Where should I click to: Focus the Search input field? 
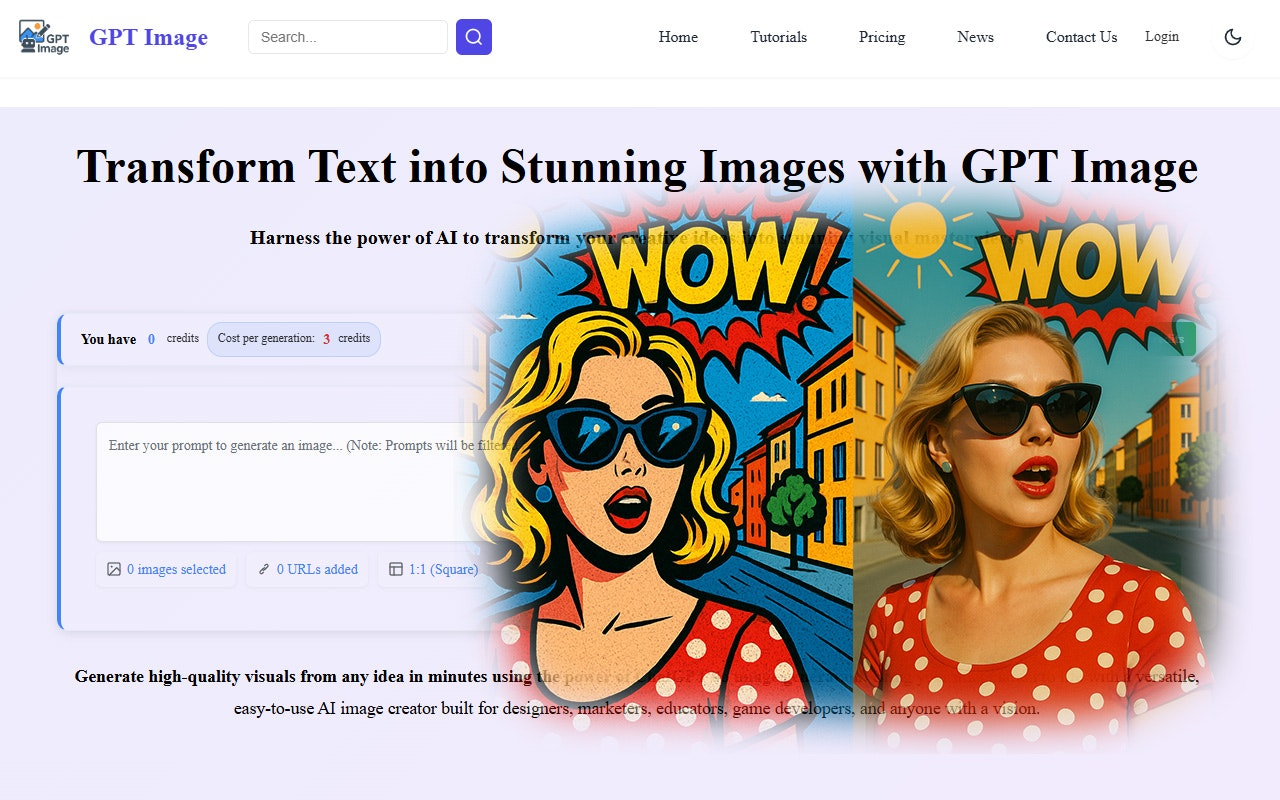coord(347,37)
